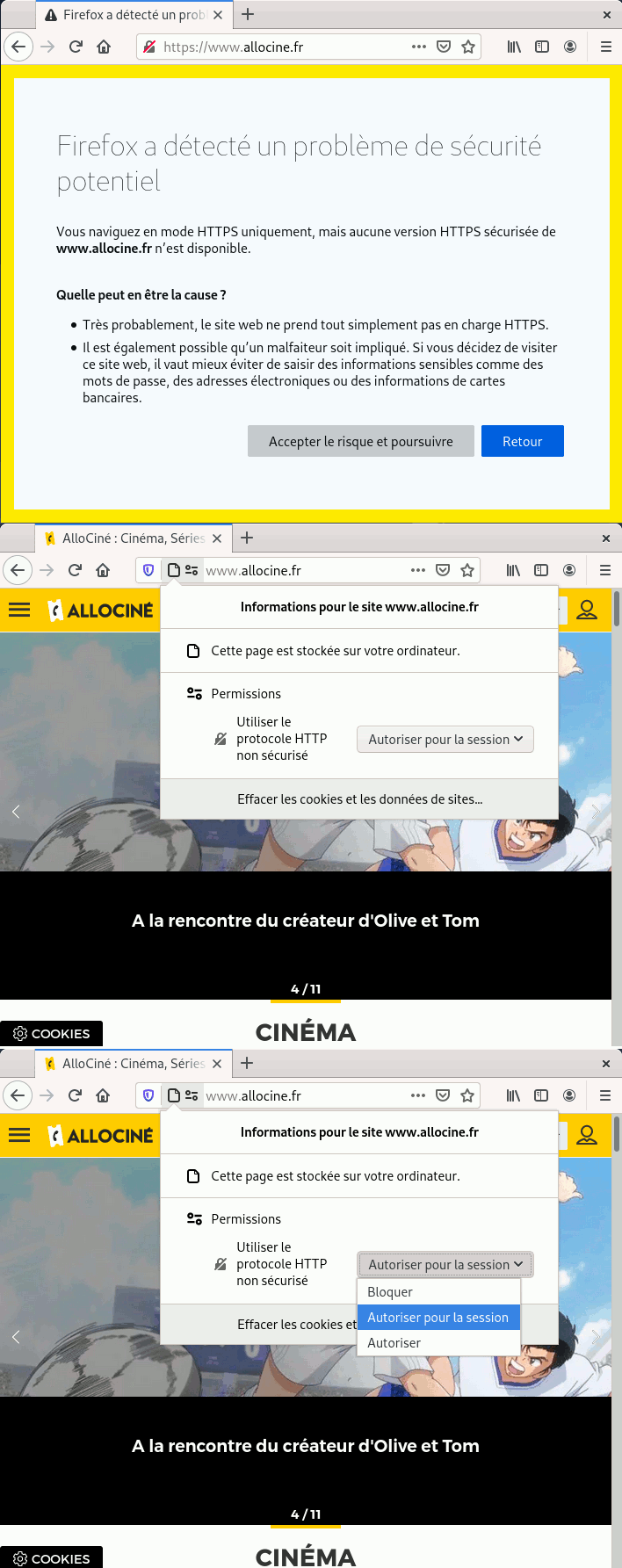Select the AlloCiné tab in the middle window
The width and height of the screenshot is (622, 1568).
134,538
